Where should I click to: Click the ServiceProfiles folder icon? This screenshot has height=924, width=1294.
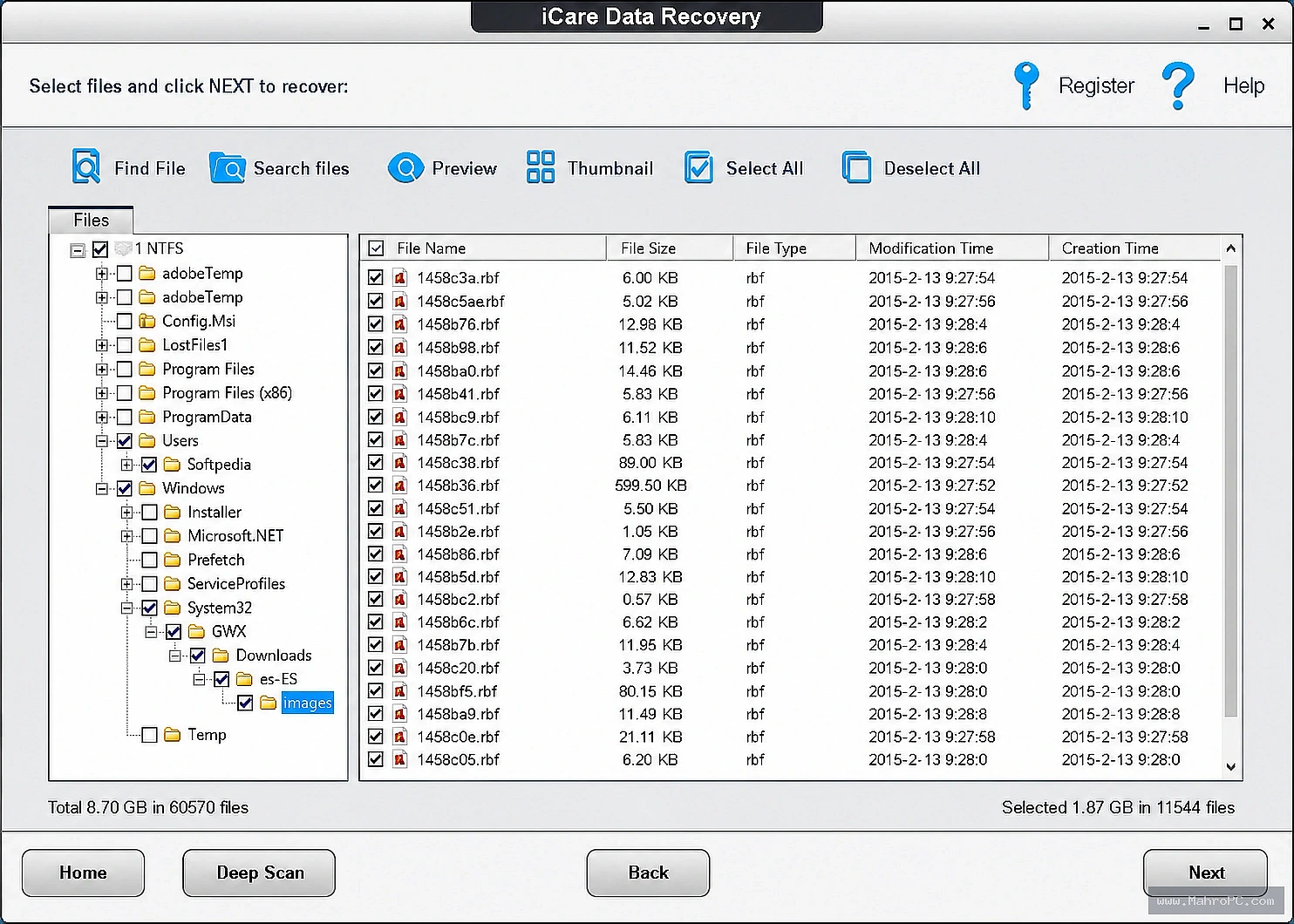(173, 584)
